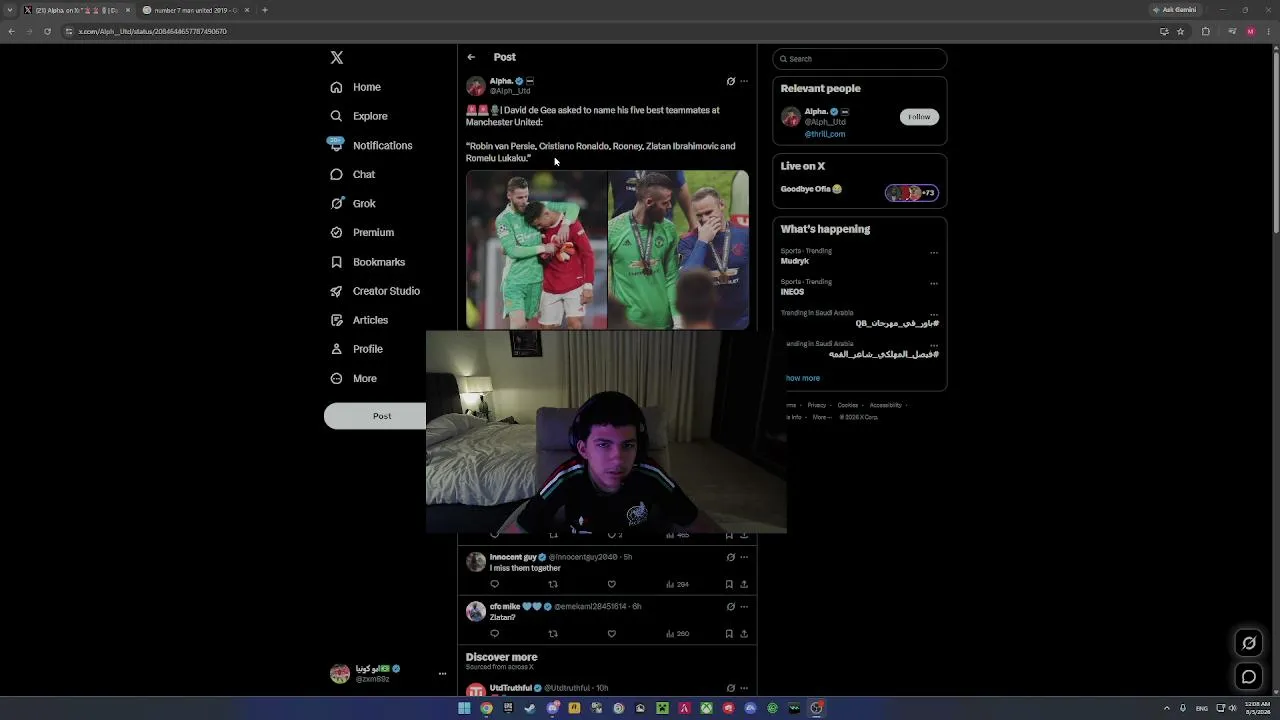Bookmark innocent guy's comment
The width and height of the screenshot is (1280, 720).
(729, 584)
